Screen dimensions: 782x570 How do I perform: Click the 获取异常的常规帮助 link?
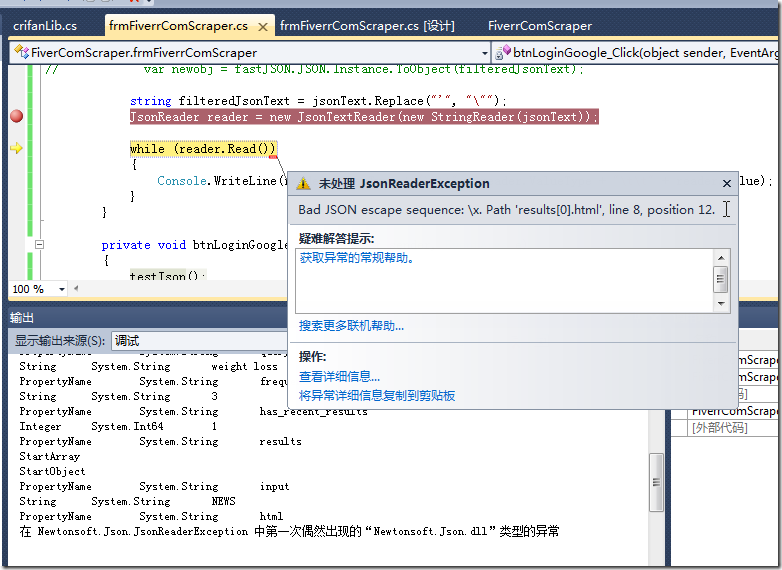coord(356,257)
